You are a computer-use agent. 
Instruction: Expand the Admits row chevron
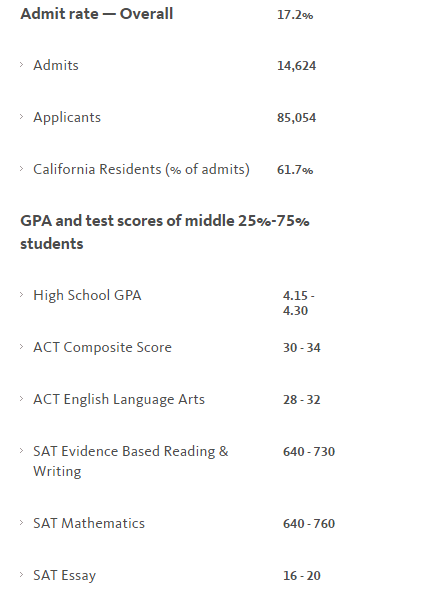coord(21,65)
